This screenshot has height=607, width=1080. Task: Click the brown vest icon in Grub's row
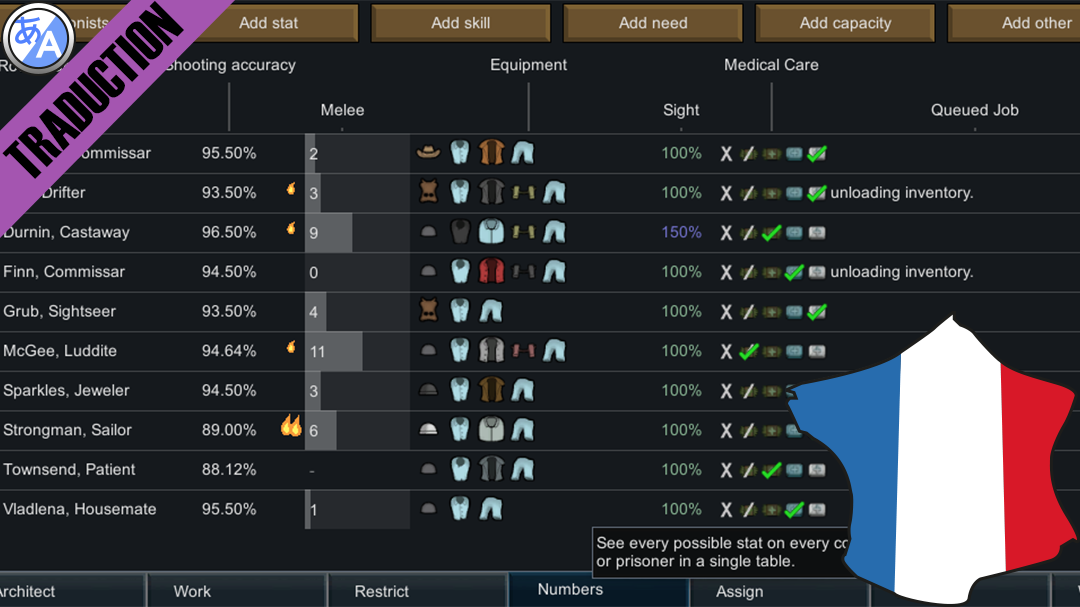pos(428,311)
